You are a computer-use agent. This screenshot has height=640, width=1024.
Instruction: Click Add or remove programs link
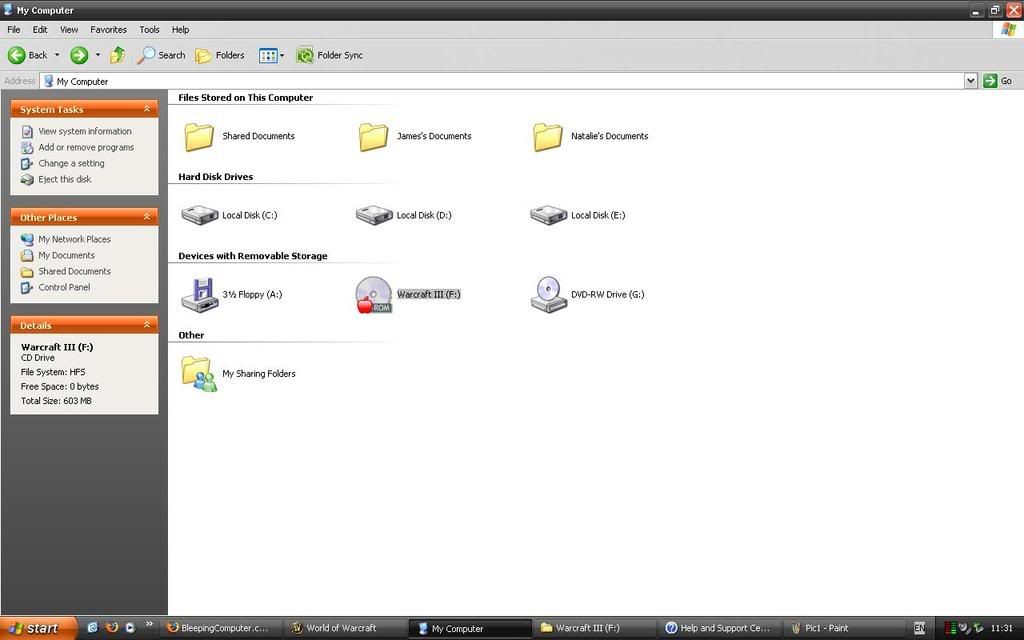click(x=86, y=148)
